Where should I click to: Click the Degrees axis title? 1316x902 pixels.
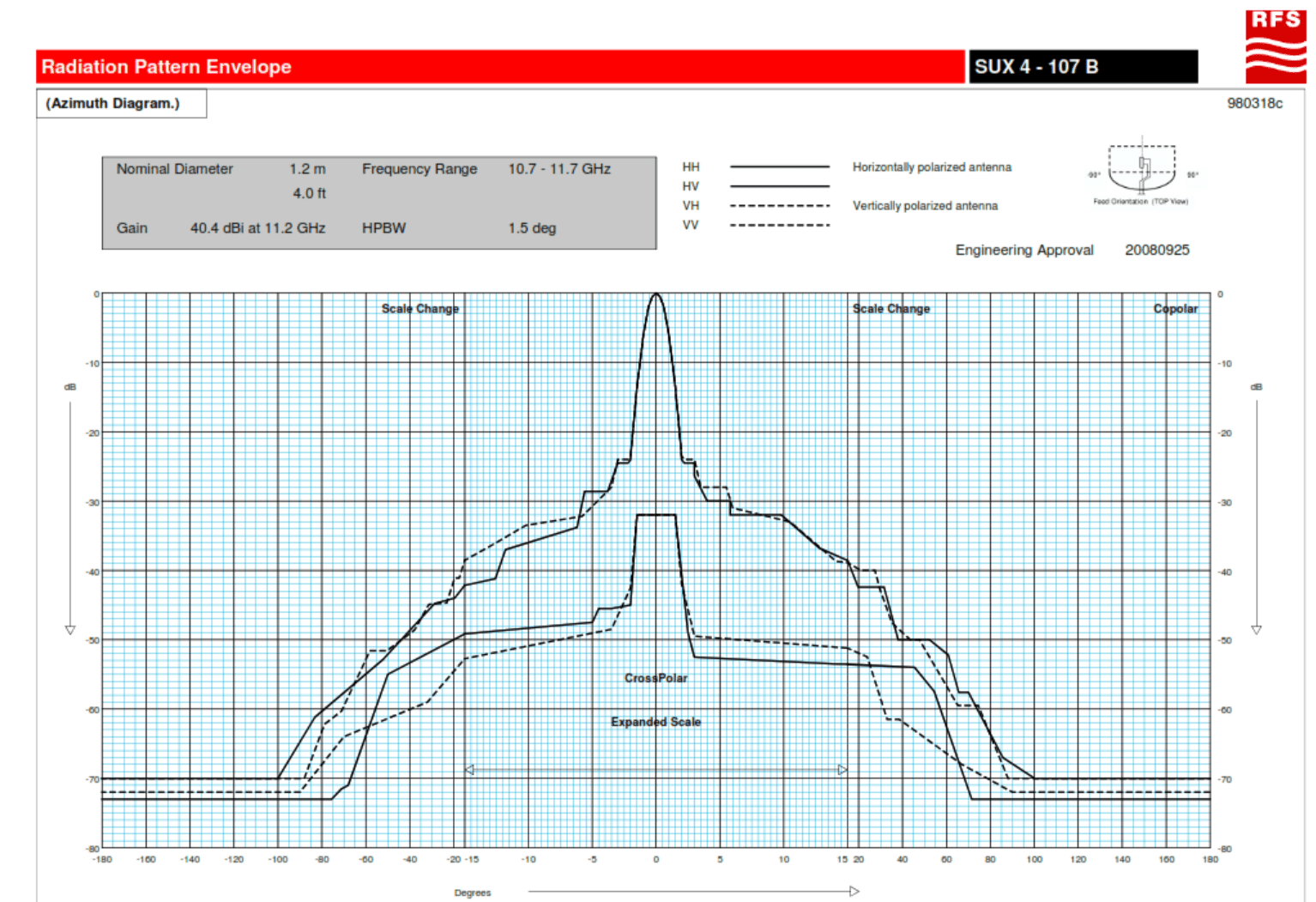(473, 893)
